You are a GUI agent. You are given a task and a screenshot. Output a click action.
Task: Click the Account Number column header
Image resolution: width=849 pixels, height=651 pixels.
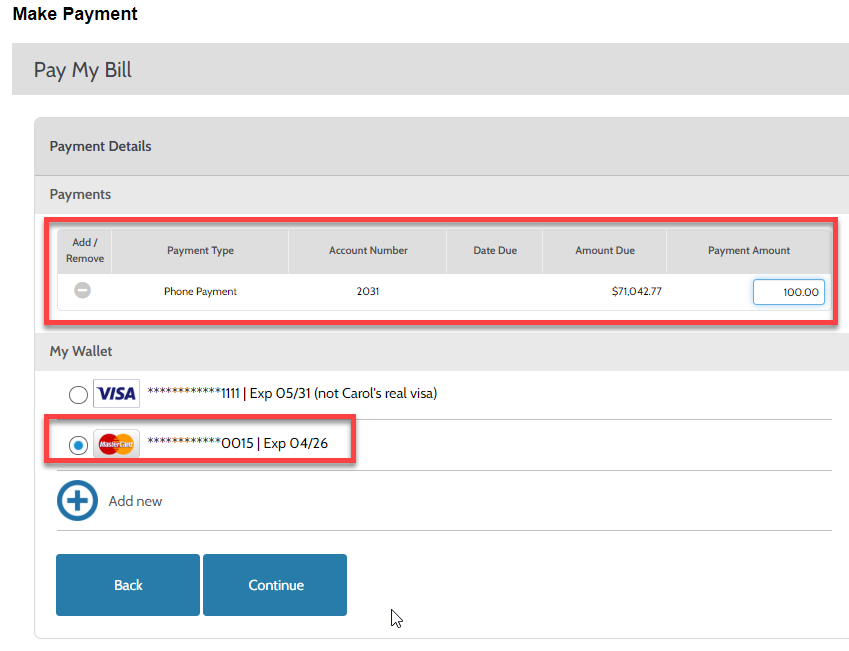tap(367, 251)
